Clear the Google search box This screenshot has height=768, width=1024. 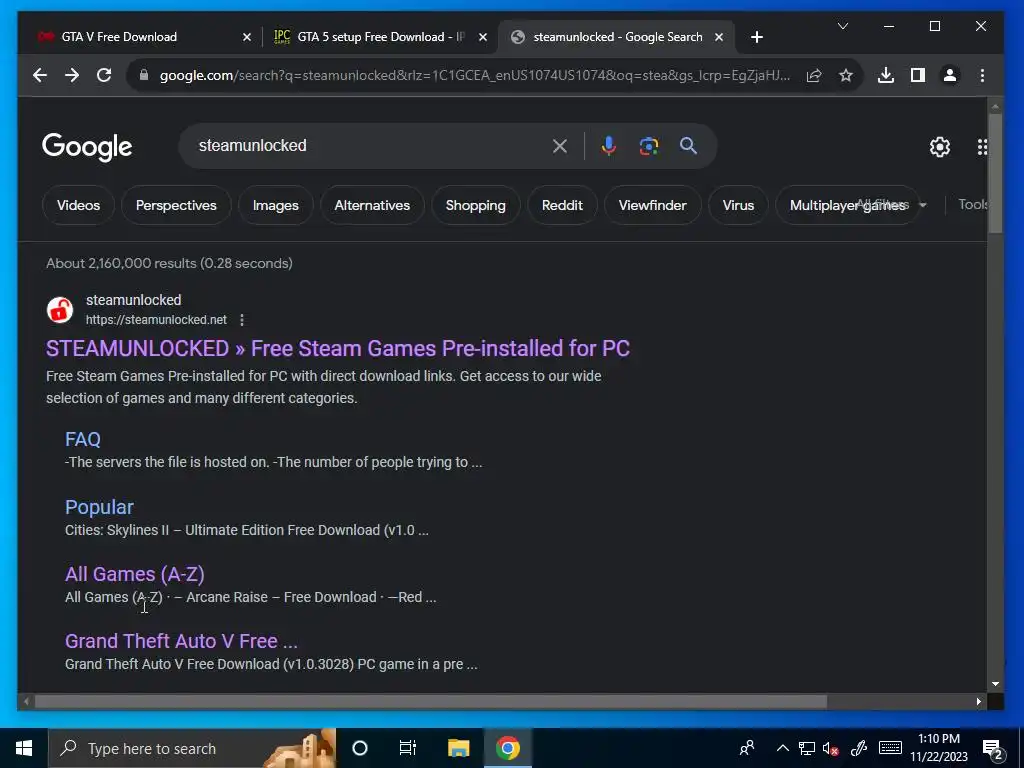tap(560, 146)
